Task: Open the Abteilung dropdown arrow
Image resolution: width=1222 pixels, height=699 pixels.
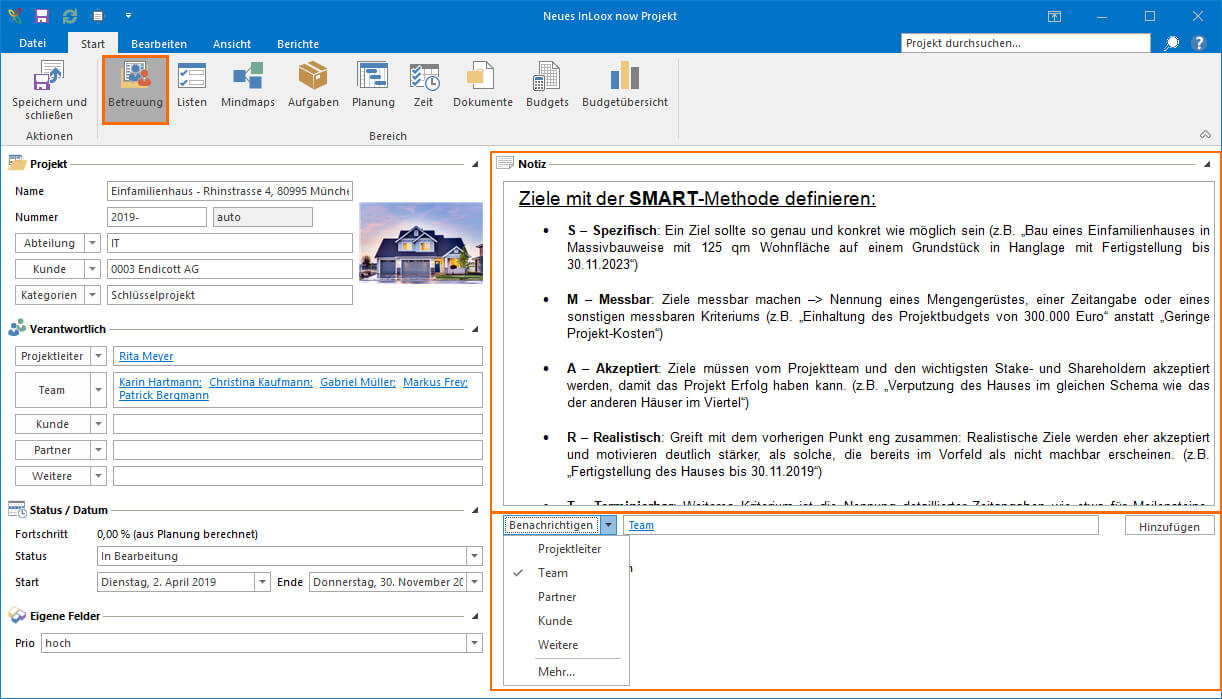Action: pyautogui.click(x=92, y=243)
